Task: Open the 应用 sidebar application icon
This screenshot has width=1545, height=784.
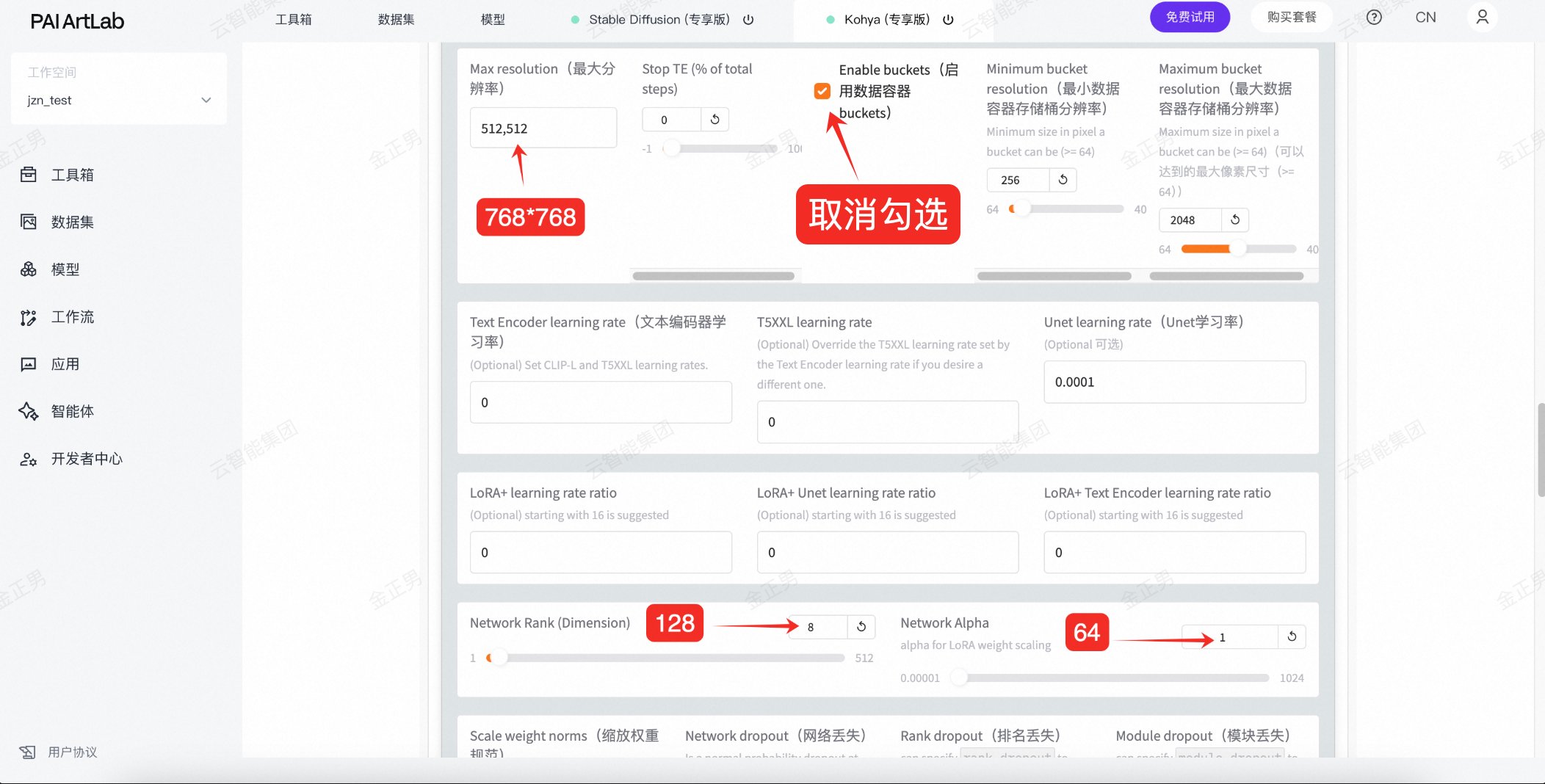Action: tap(29, 364)
